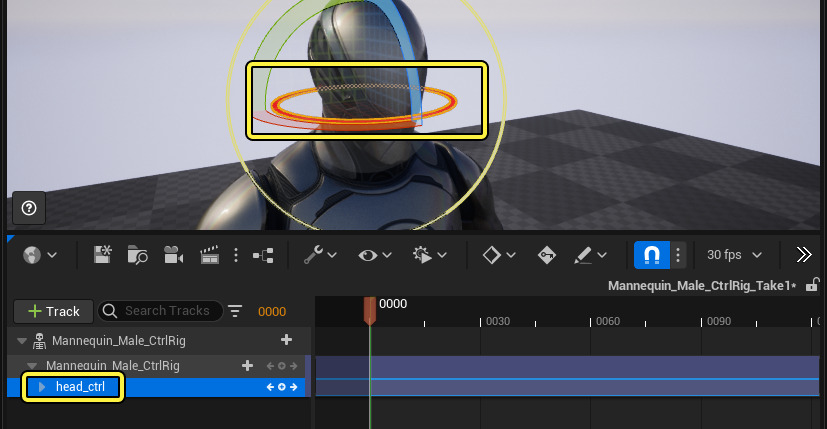Open the render movie clapperboard icon
The width and height of the screenshot is (827, 429).
click(209, 255)
